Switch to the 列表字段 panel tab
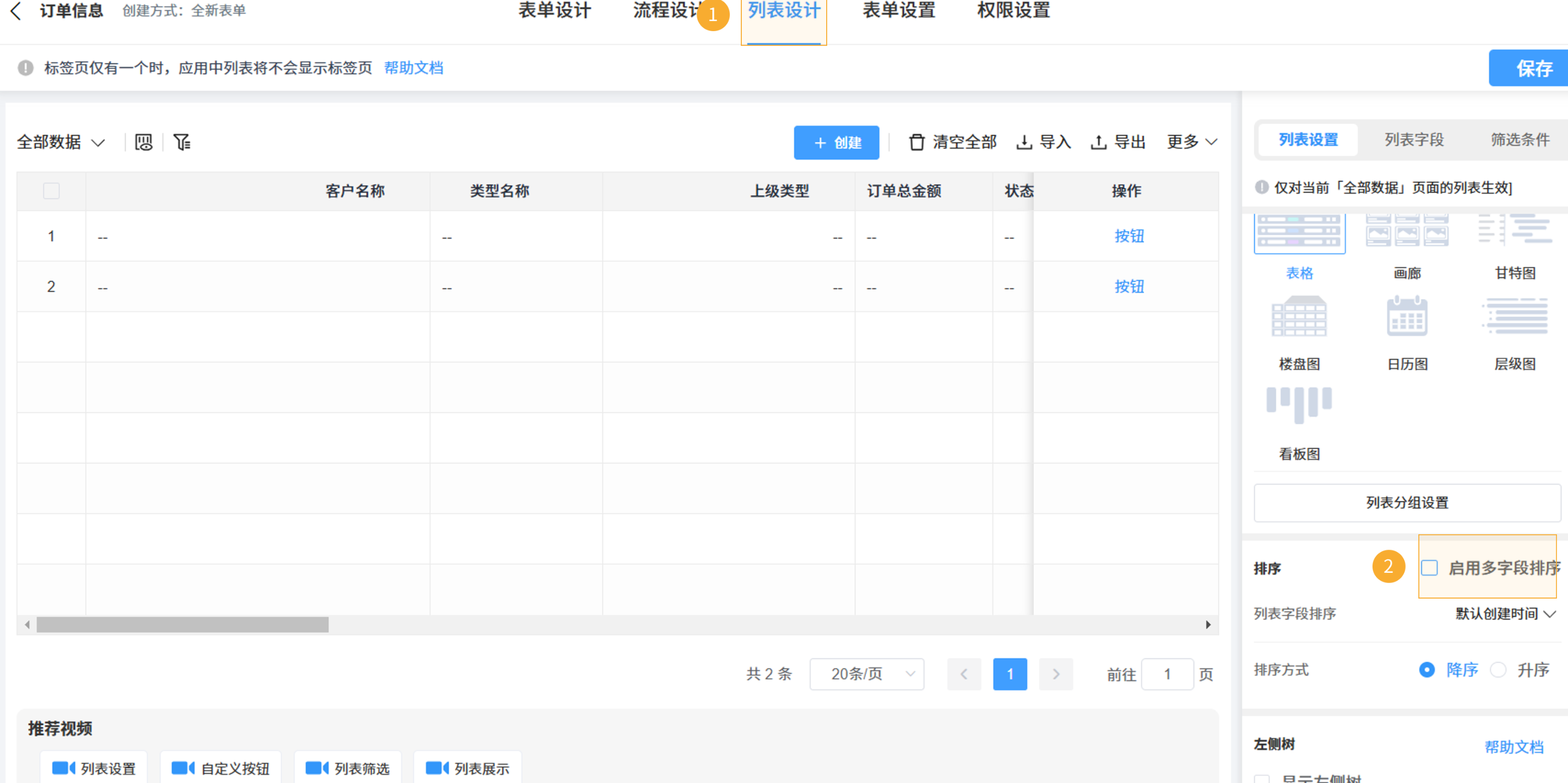The image size is (1568, 783). (x=1414, y=140)
